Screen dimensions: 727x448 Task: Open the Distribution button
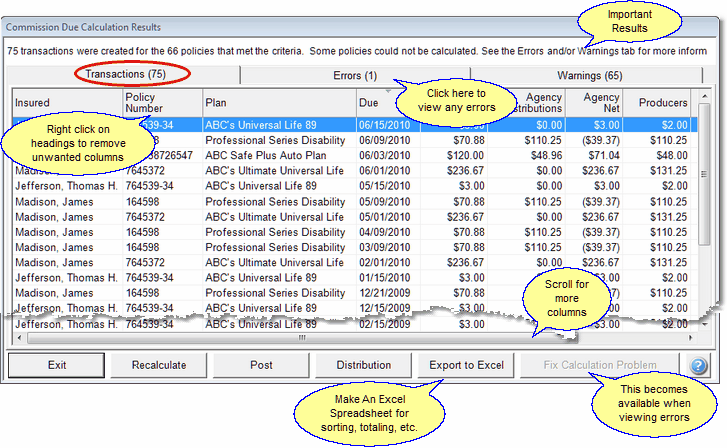pos(363,365)
